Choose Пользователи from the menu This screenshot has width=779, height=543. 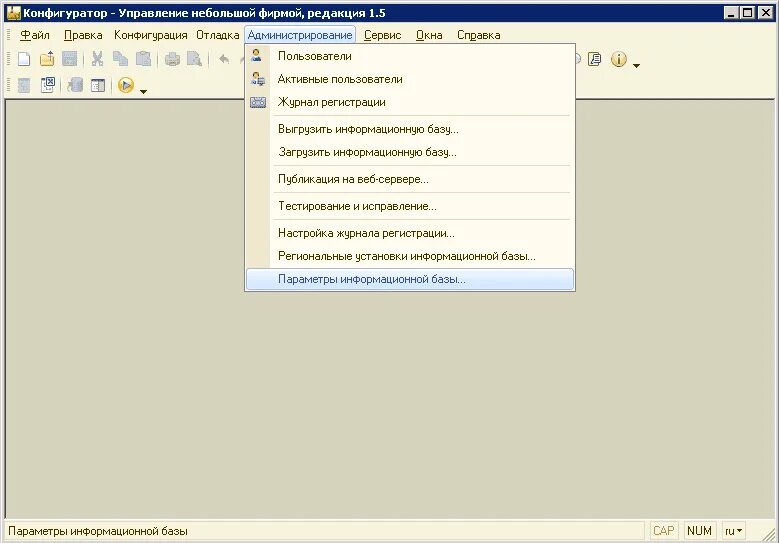[x=410, y=56]
